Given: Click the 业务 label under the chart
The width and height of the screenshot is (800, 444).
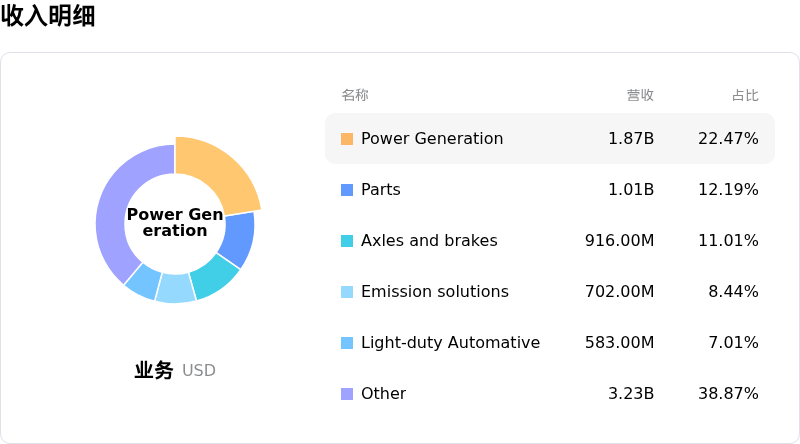Looking at the screenshot, I should tap(154, 371).
